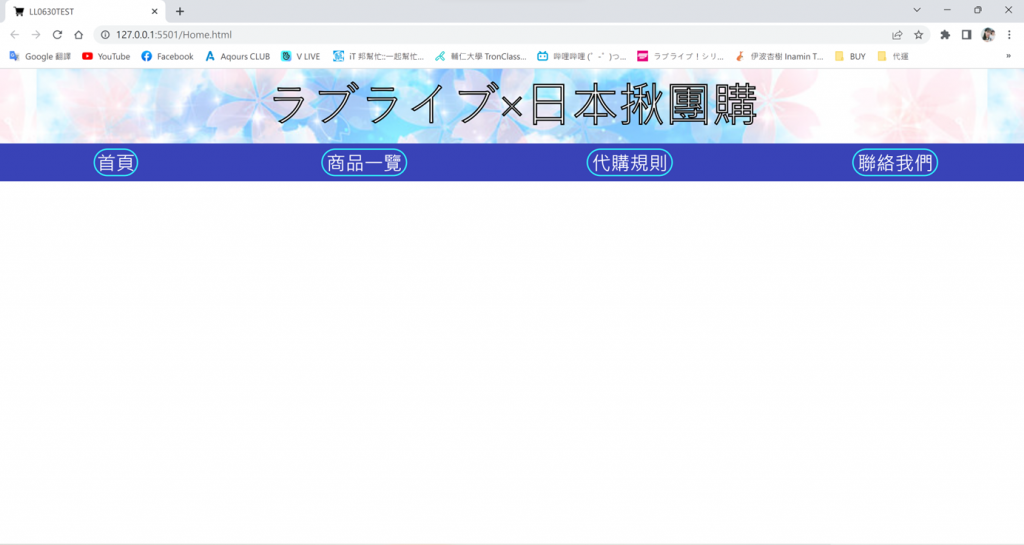Bookmark this page with the star icon
This screenshot has width=1024, height=545.
click(x=918, y=35)
